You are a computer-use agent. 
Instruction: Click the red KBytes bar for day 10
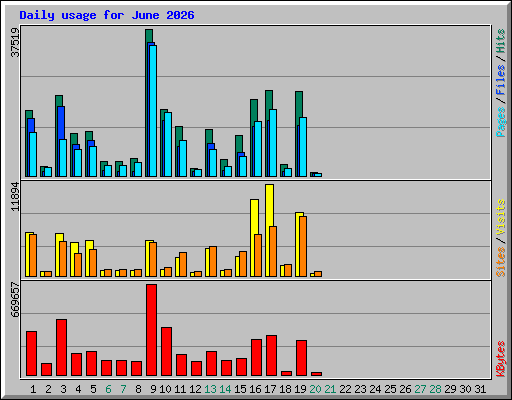coord(166,351)
